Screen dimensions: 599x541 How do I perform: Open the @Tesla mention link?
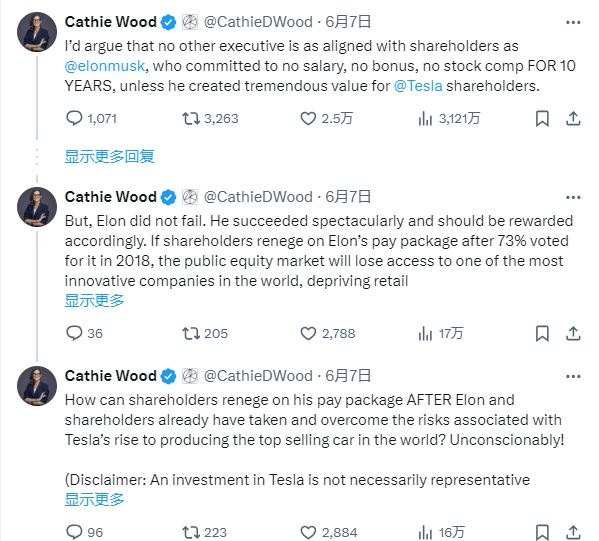point(418,86)
